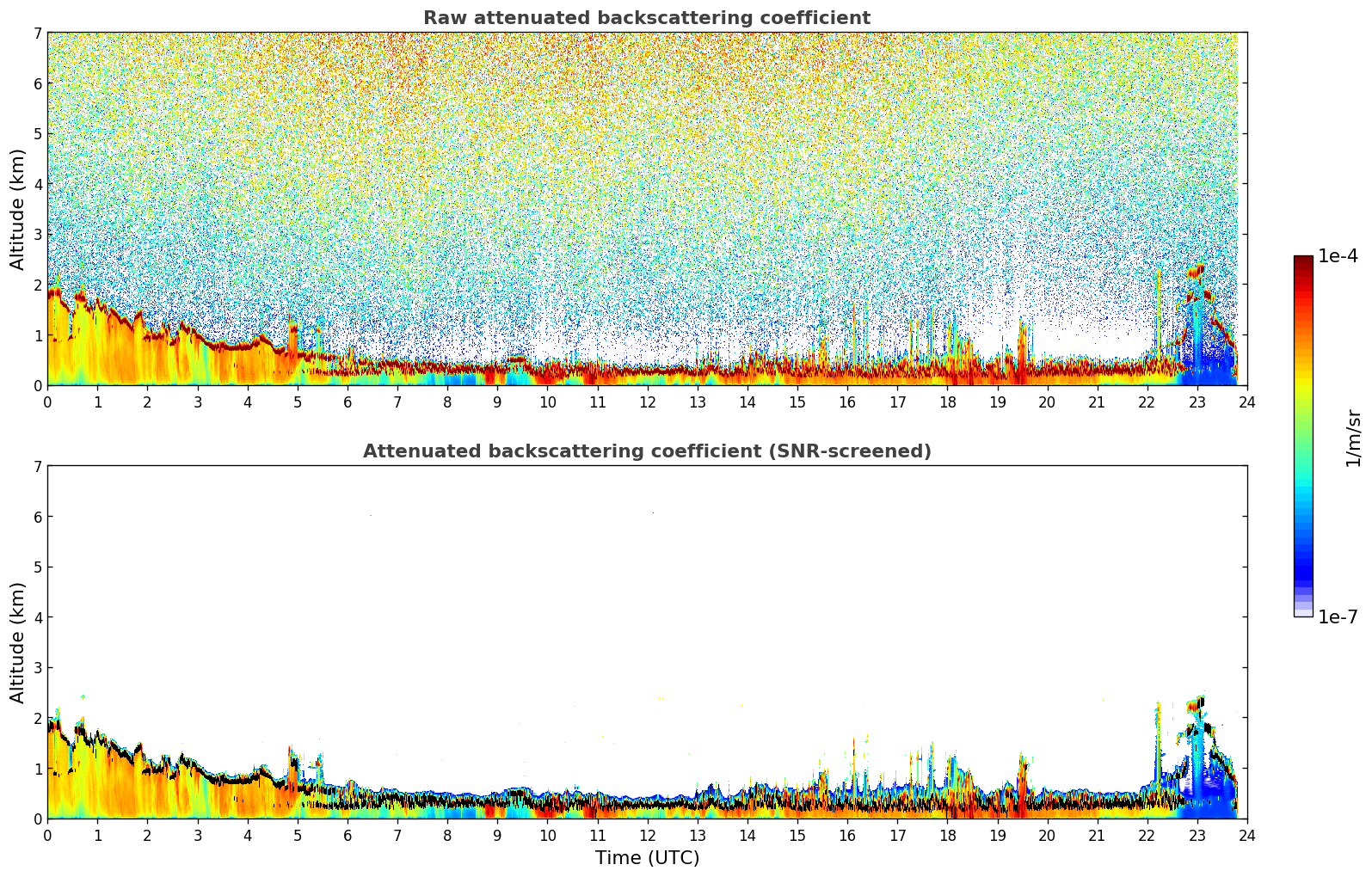Click the '1e-4' colorbar maximum label
Image resolution: width=1372 pixels, height=877 pixels.
(x=1338, y=256)
